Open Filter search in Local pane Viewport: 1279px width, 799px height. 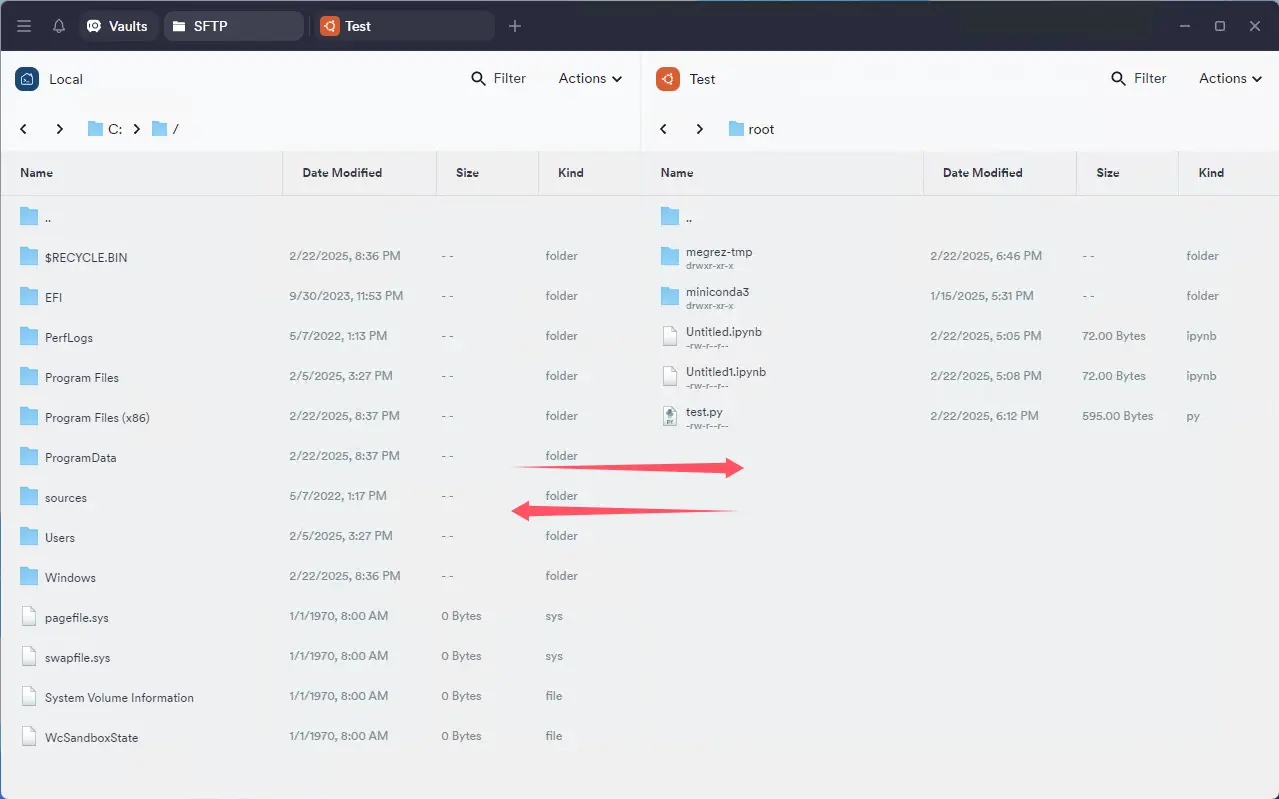pyautogui.click(x=498, y=78)
